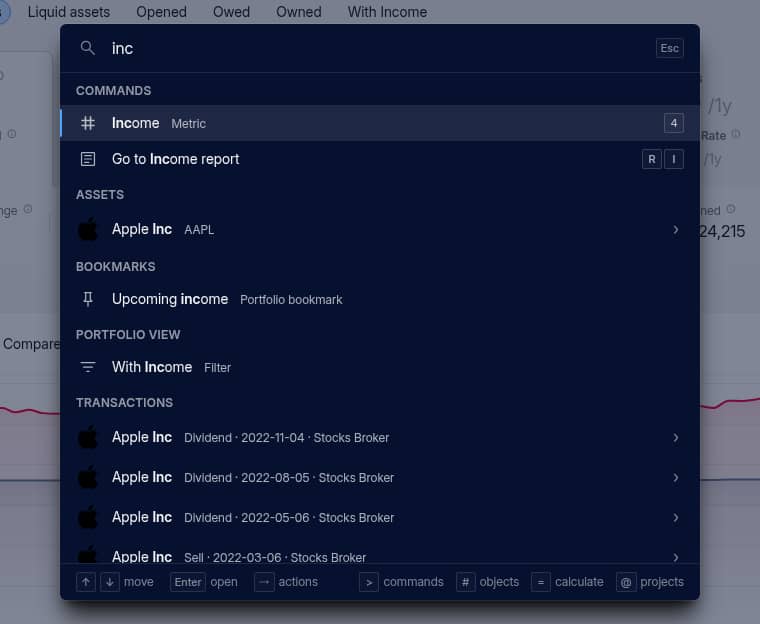
Task: Click the @ projects prefix hint
Action: click(x=626, y=582)
